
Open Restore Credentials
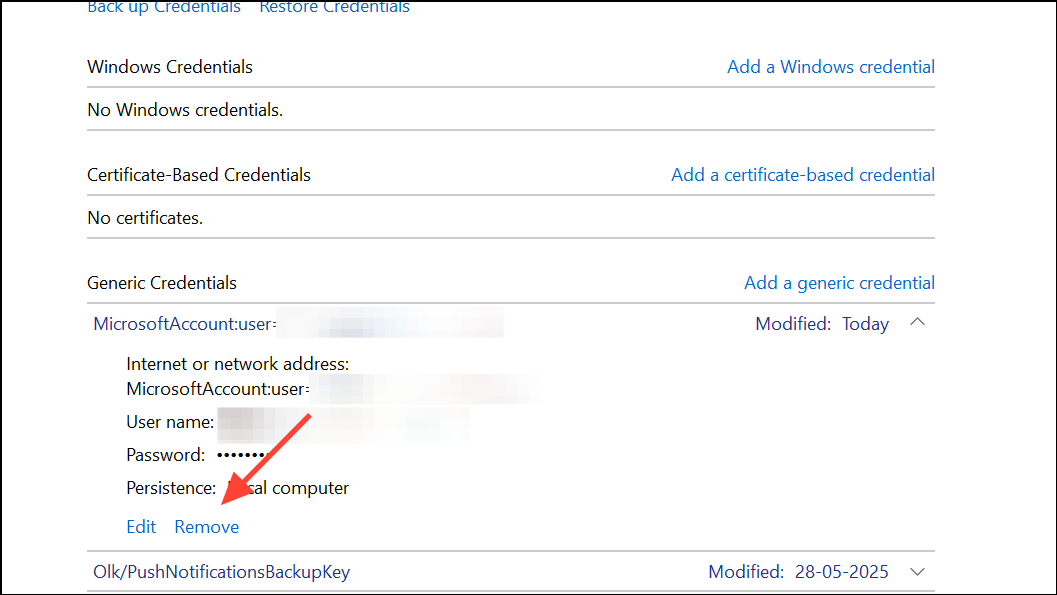(x=334, y=8)
